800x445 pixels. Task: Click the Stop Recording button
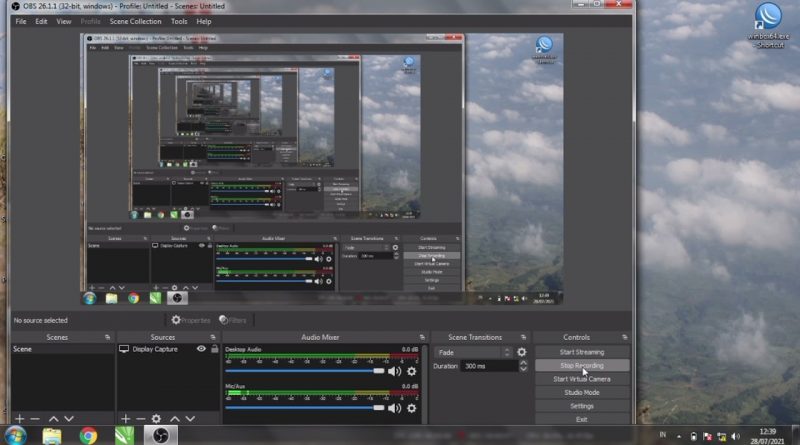(x=582, y=365)
